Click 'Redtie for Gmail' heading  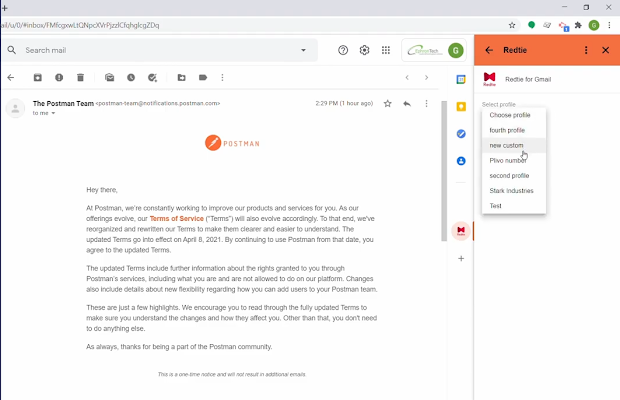[x=528, y=79]
